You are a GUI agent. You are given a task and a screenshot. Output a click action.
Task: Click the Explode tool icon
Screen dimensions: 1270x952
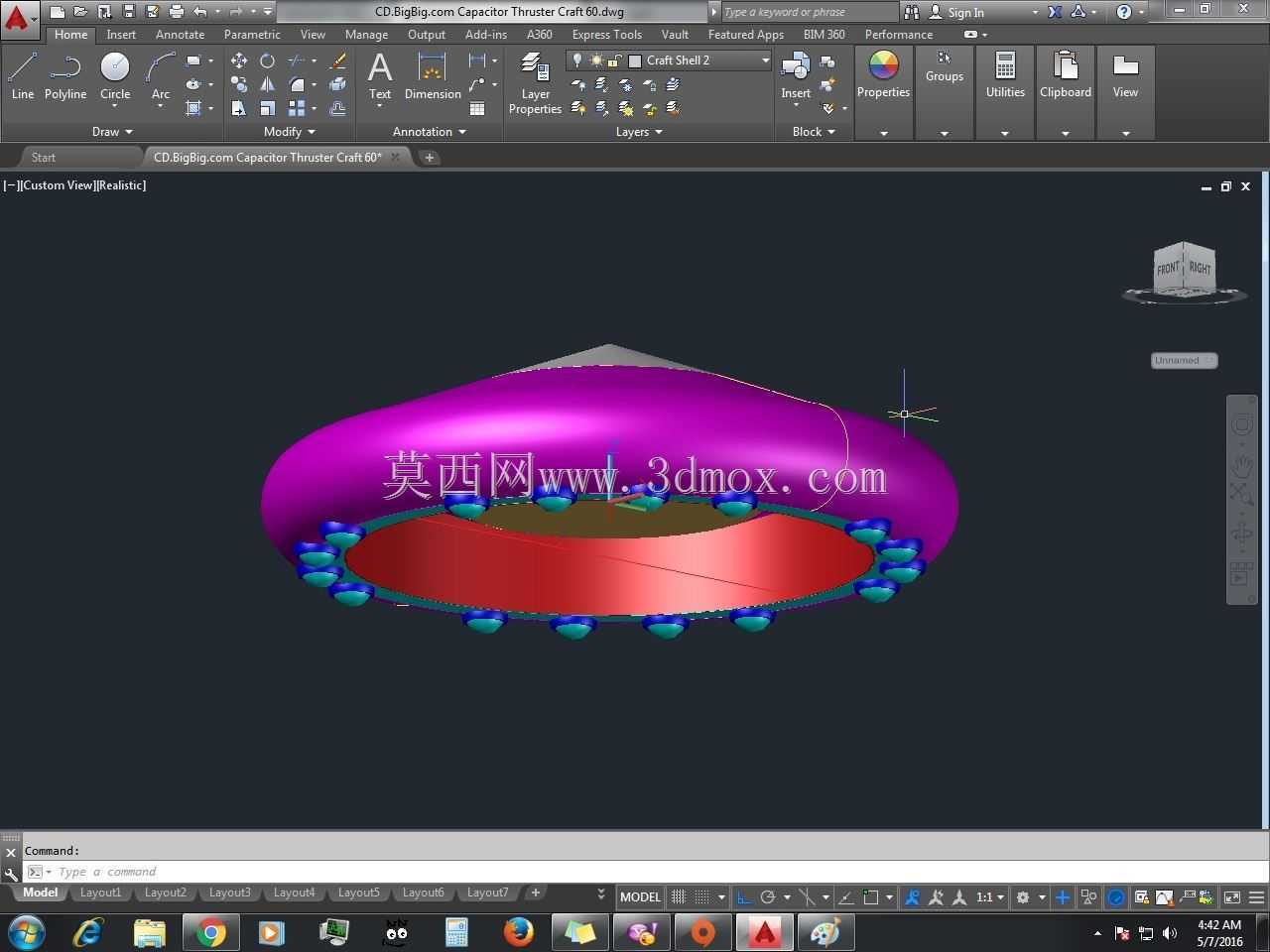338,84
